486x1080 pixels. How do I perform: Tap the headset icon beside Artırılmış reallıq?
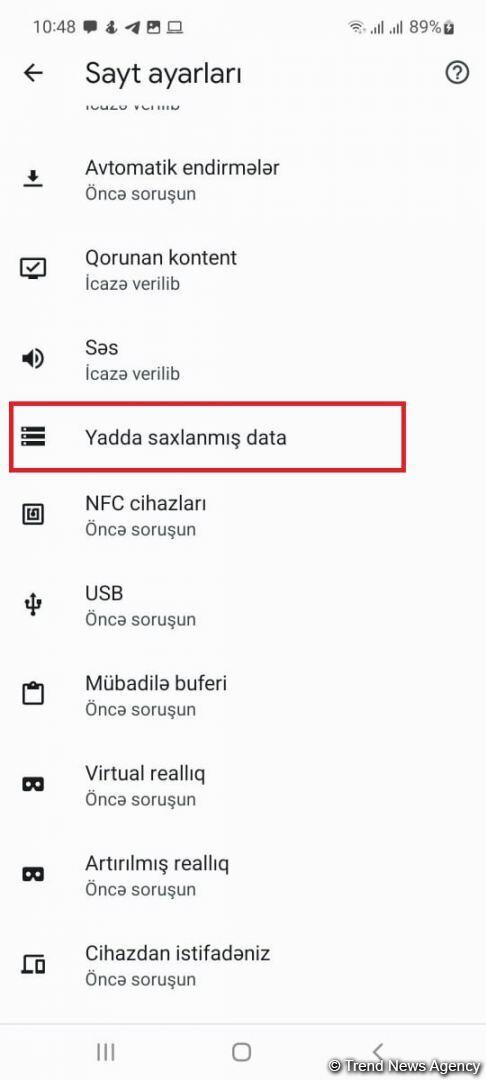[33, 874]
